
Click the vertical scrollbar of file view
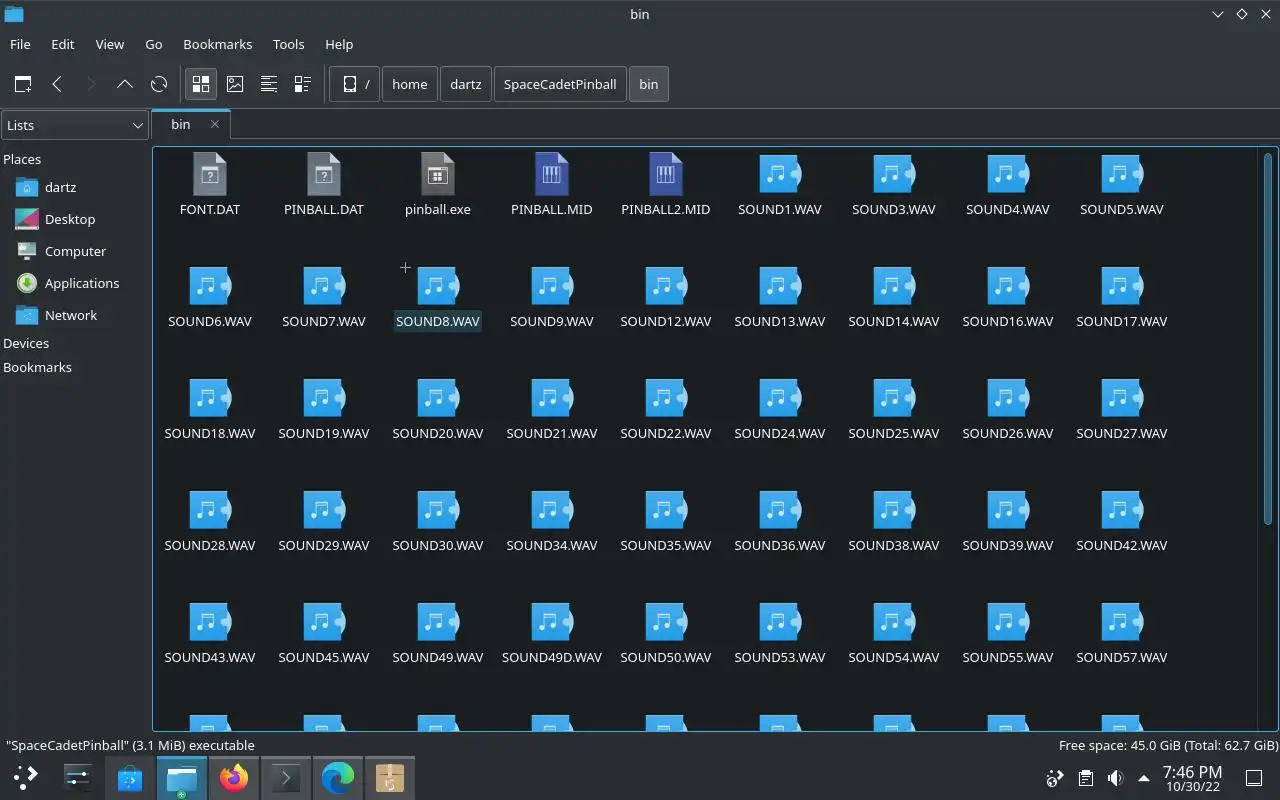[x=1268, y=340]
